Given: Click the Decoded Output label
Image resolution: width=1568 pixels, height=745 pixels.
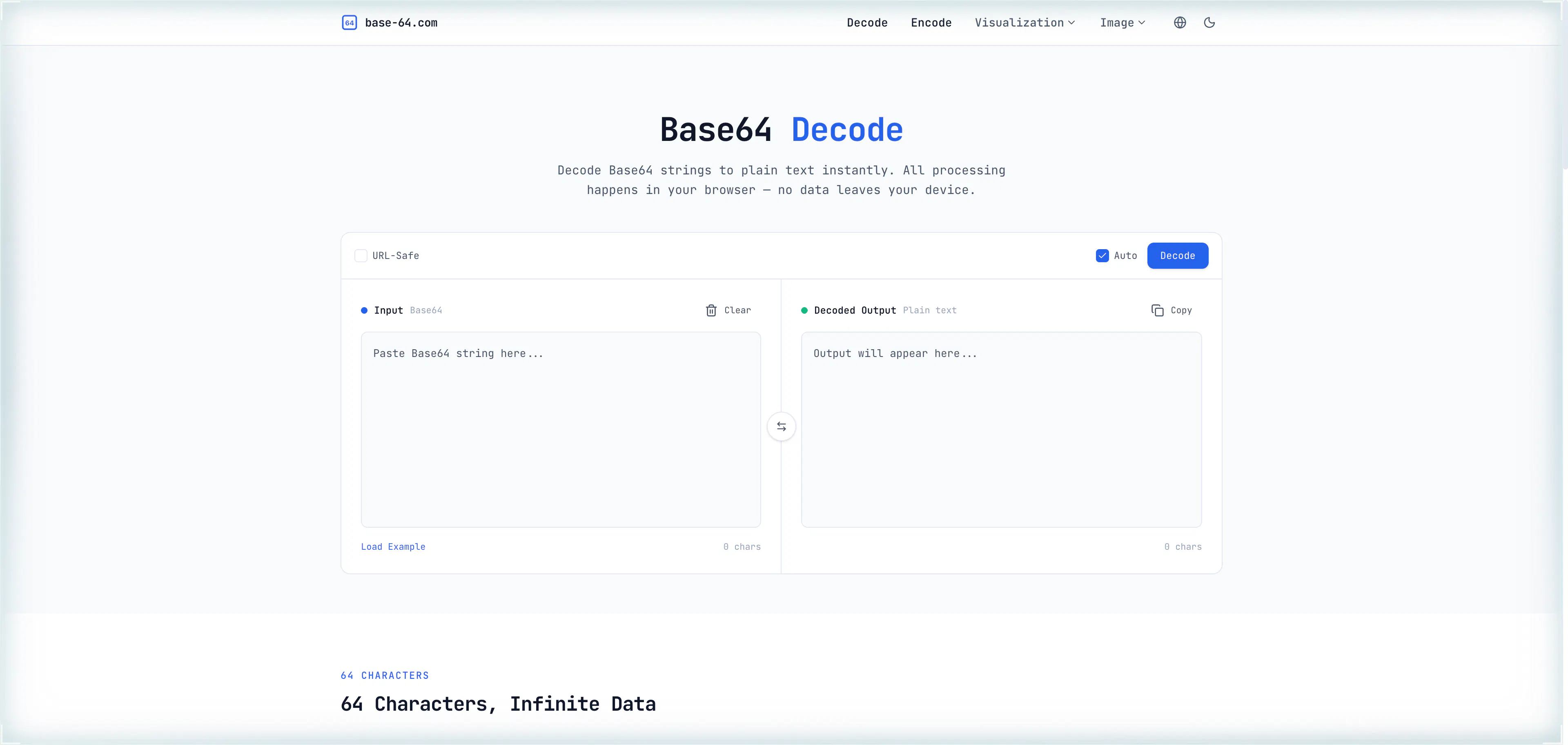Looking at the screenshot, I should (855, 310).
